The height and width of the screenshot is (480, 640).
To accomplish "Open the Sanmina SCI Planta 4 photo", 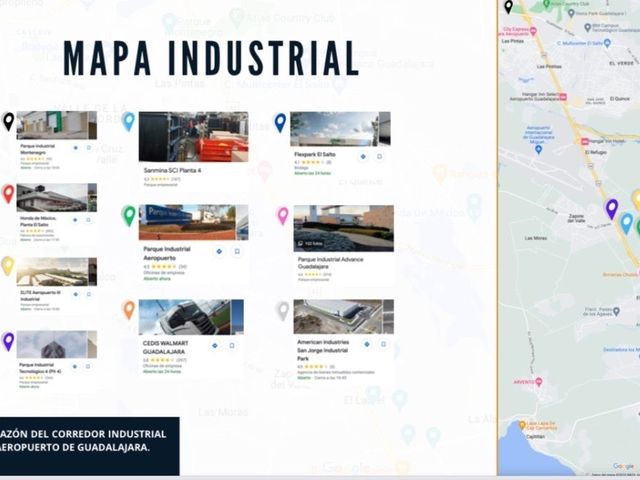I will coord(193,137).
